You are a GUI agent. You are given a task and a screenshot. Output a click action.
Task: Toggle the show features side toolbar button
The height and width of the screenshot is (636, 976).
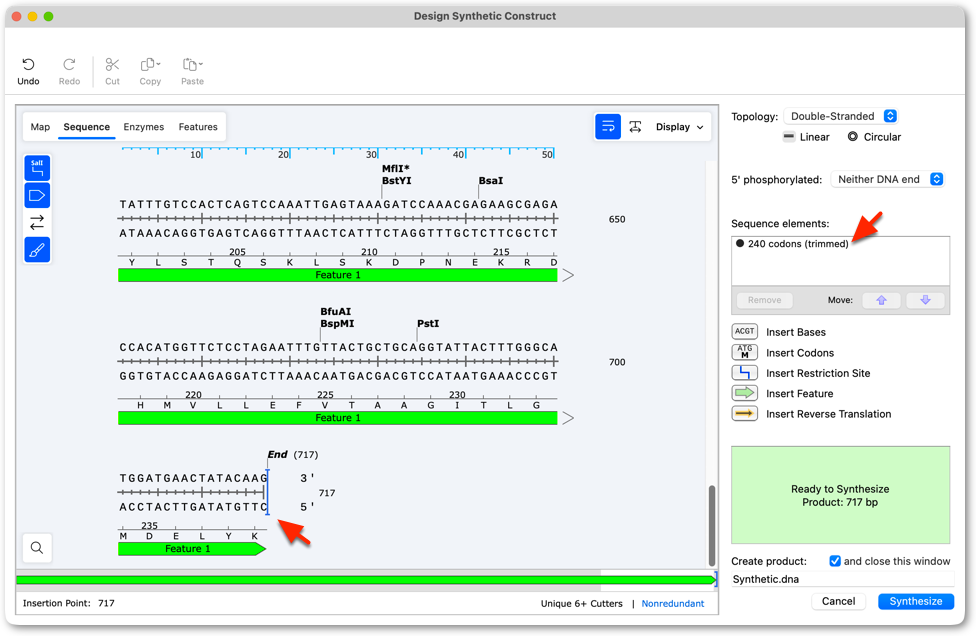[x=37, y=195]
